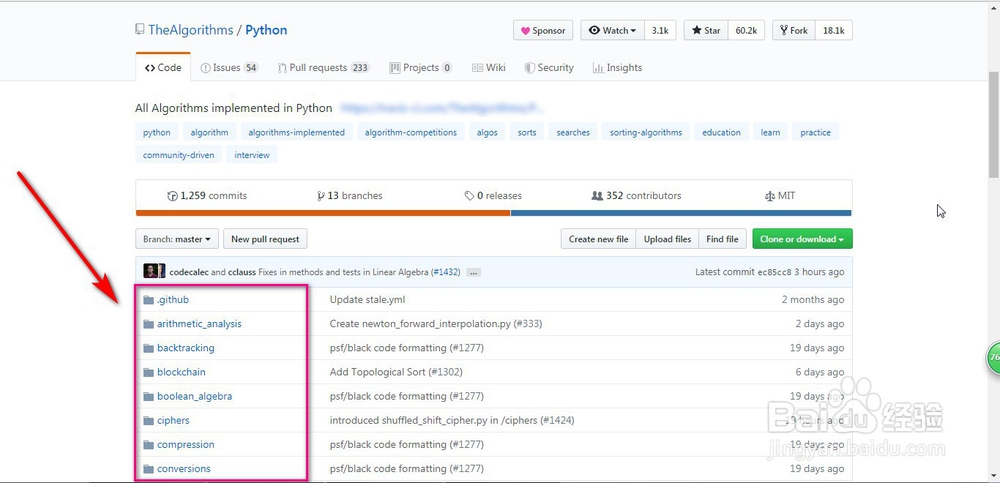Click the searches topic tag
The height and width of the screenshot is (483, 1000).
pos(573,132)
